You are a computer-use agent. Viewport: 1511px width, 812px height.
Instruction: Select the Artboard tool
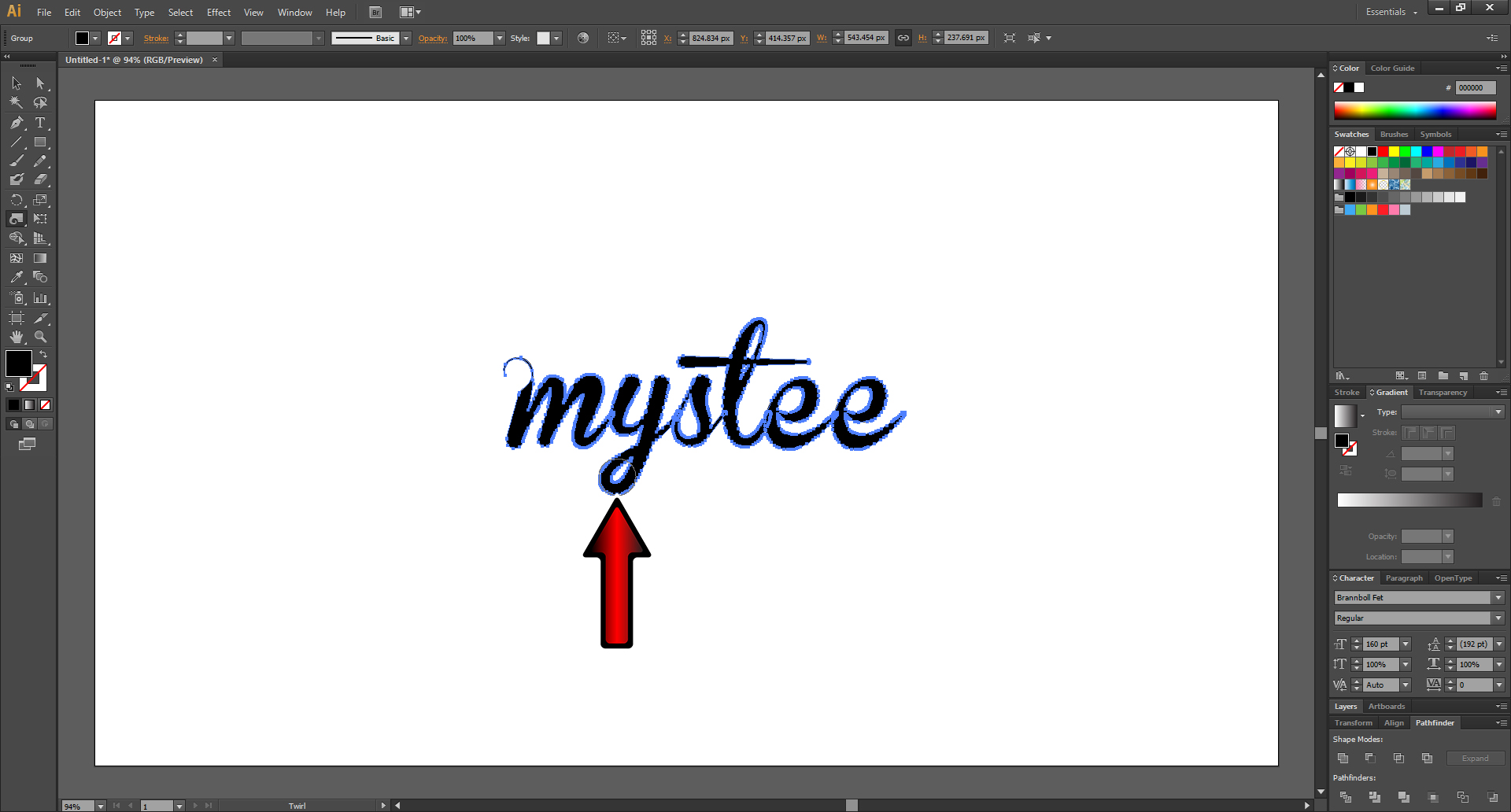[17, 318]
